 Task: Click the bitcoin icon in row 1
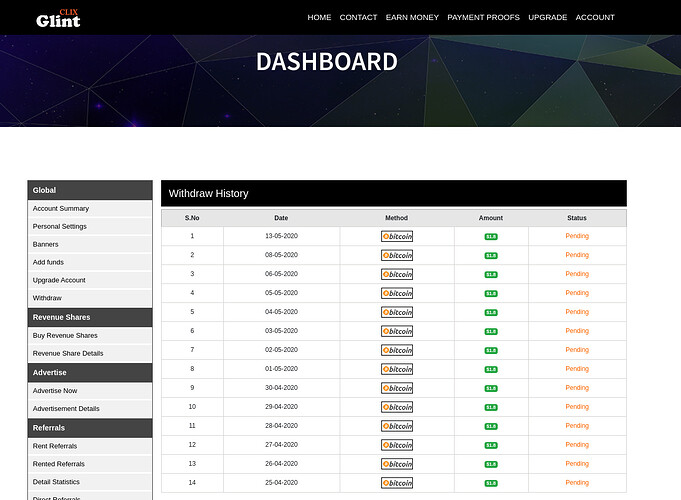tap(397, 237)
